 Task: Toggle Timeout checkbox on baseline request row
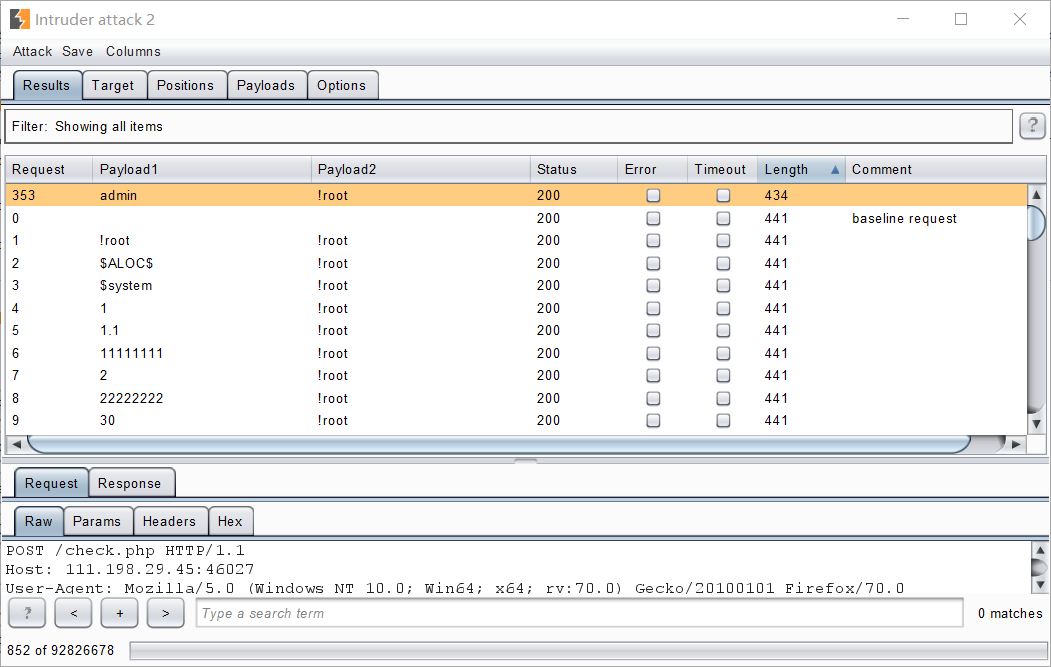[x=723, y=218]
